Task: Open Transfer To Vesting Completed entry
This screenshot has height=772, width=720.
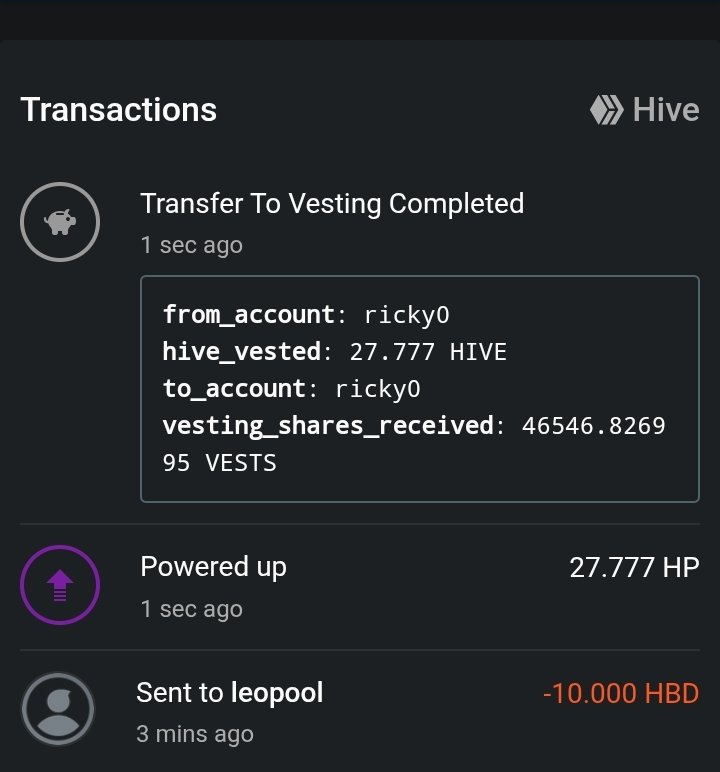Action: pos(332,204)
